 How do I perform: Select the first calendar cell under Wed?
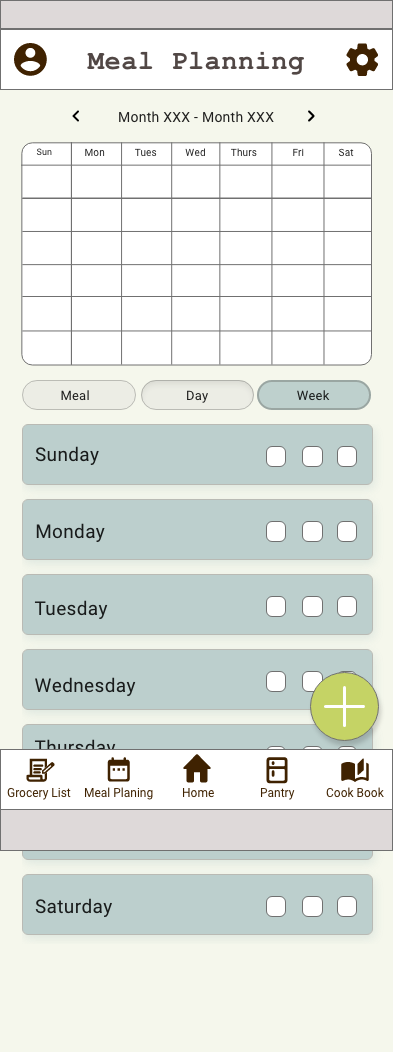[196, 181]
